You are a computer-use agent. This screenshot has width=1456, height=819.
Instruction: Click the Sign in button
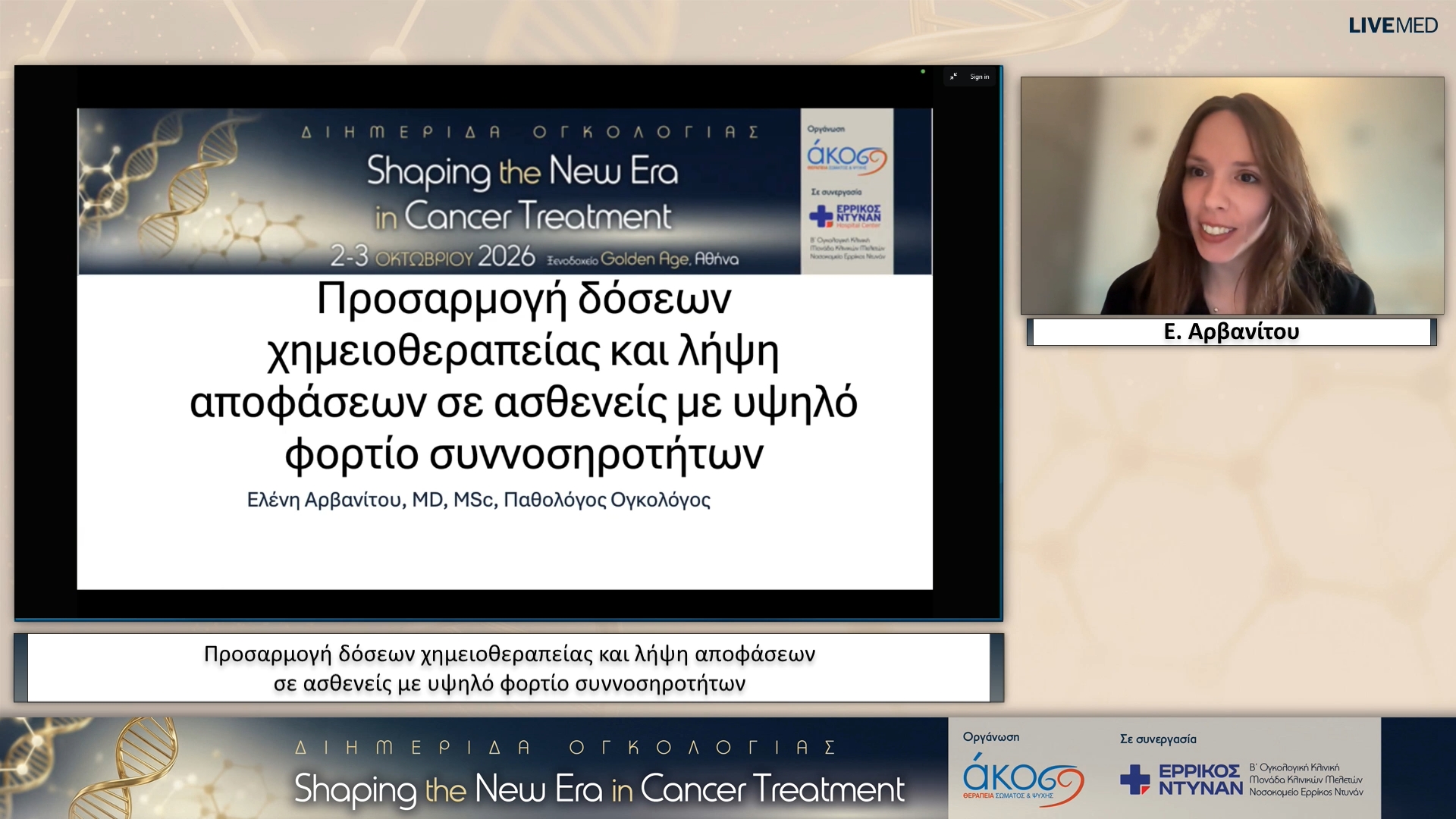pos(979,77)
